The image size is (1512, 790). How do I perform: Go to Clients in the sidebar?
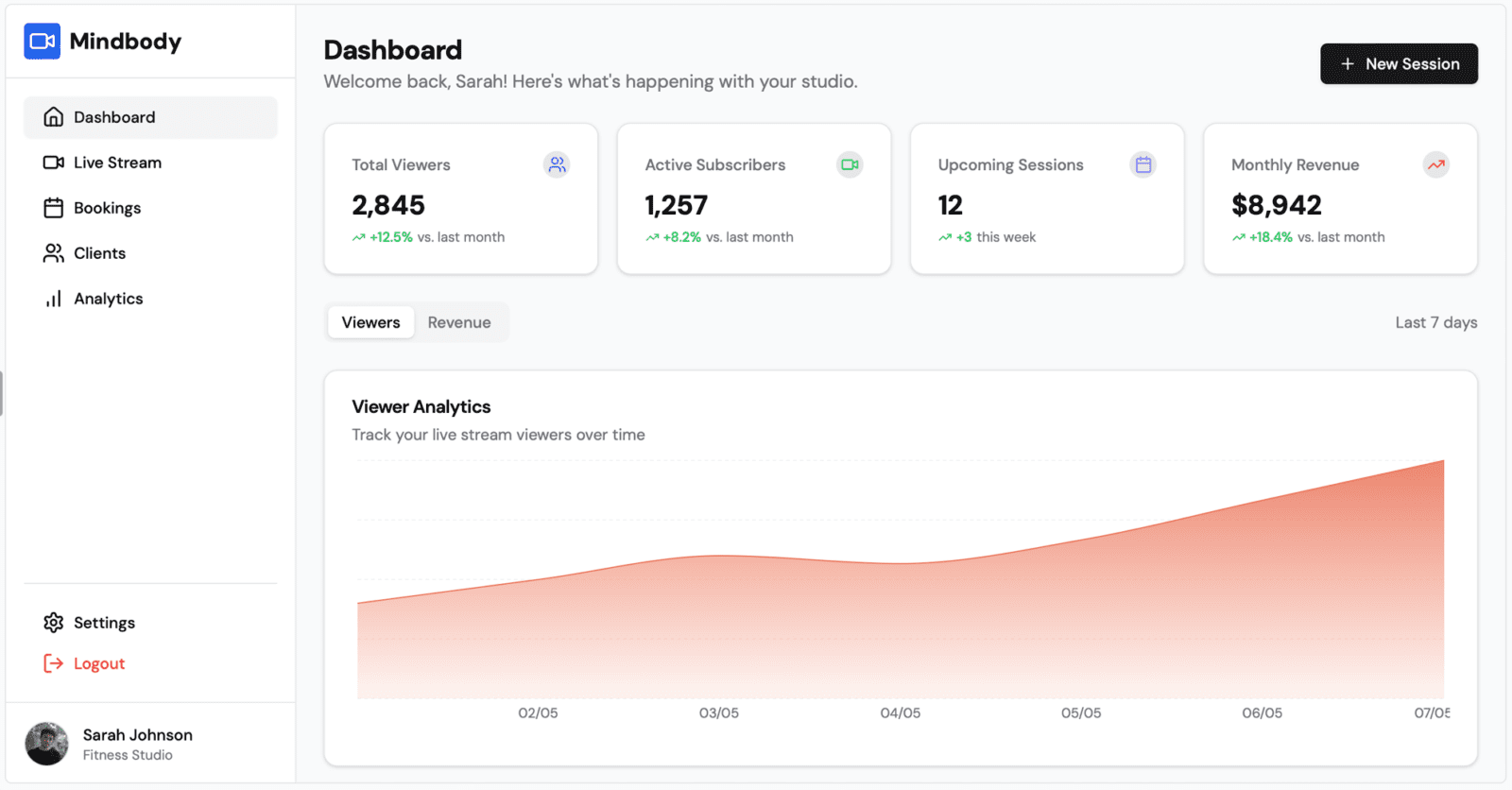point(99,253)
